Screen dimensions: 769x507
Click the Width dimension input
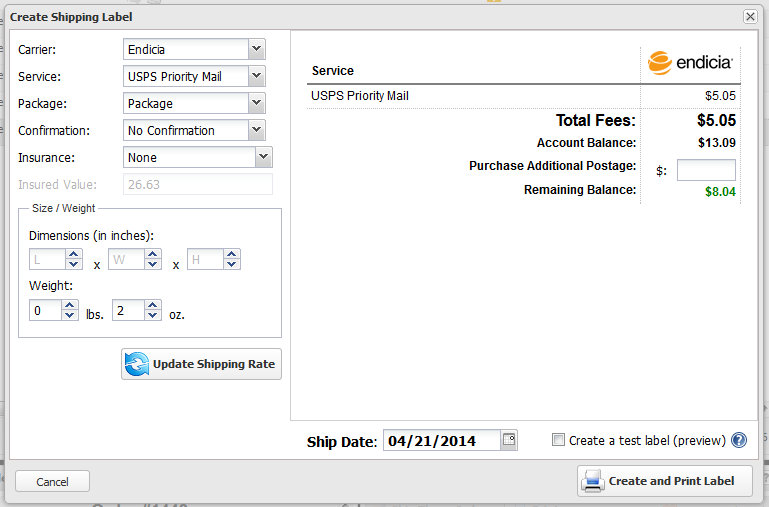126,259
